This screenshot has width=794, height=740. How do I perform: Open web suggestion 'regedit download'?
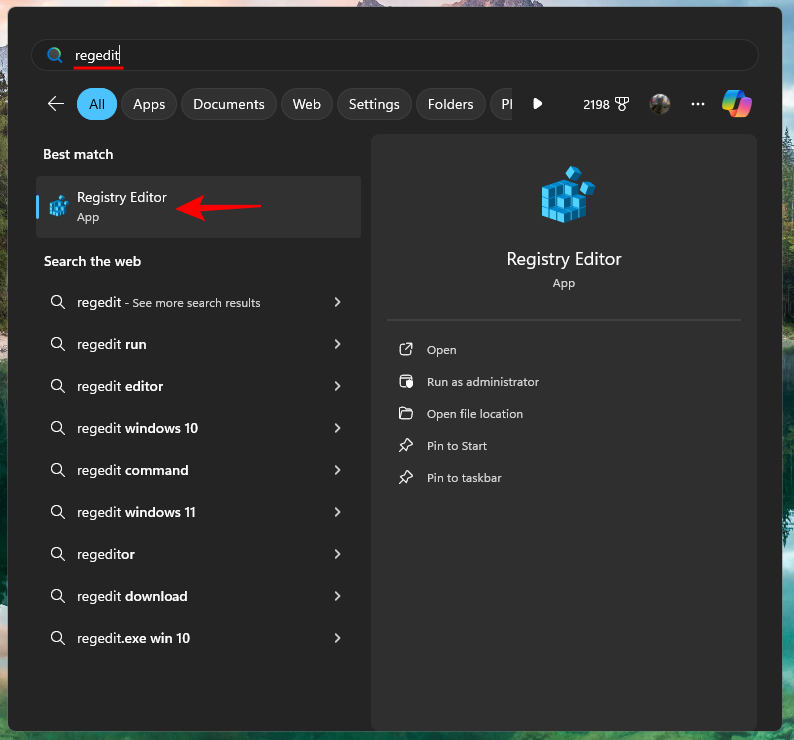pos(198,597)
